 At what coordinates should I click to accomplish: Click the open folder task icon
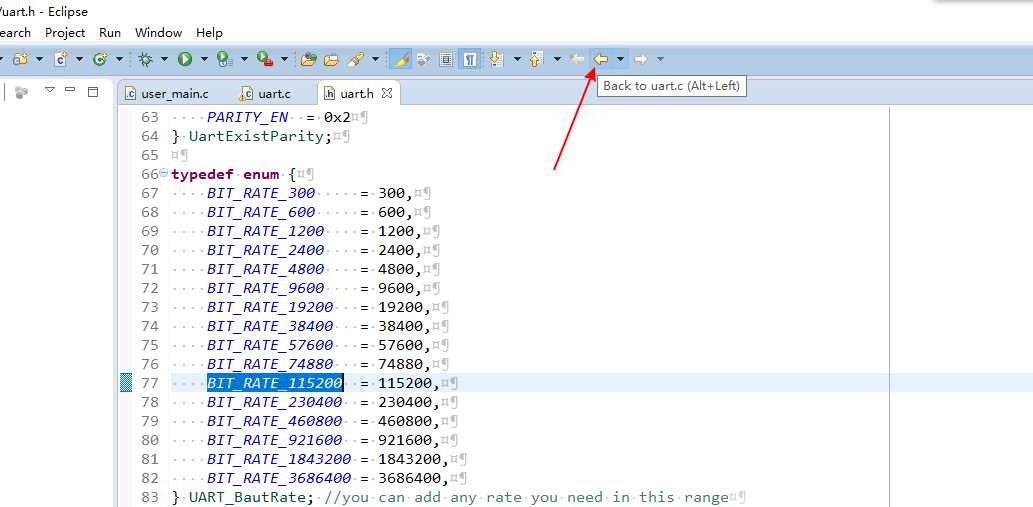[x=331, y=59]
